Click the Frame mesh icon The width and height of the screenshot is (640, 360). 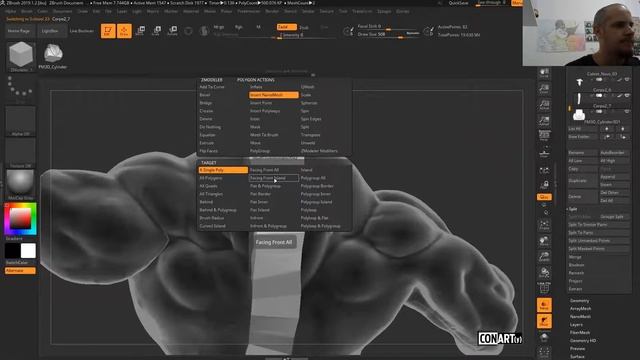coord(544,225)
